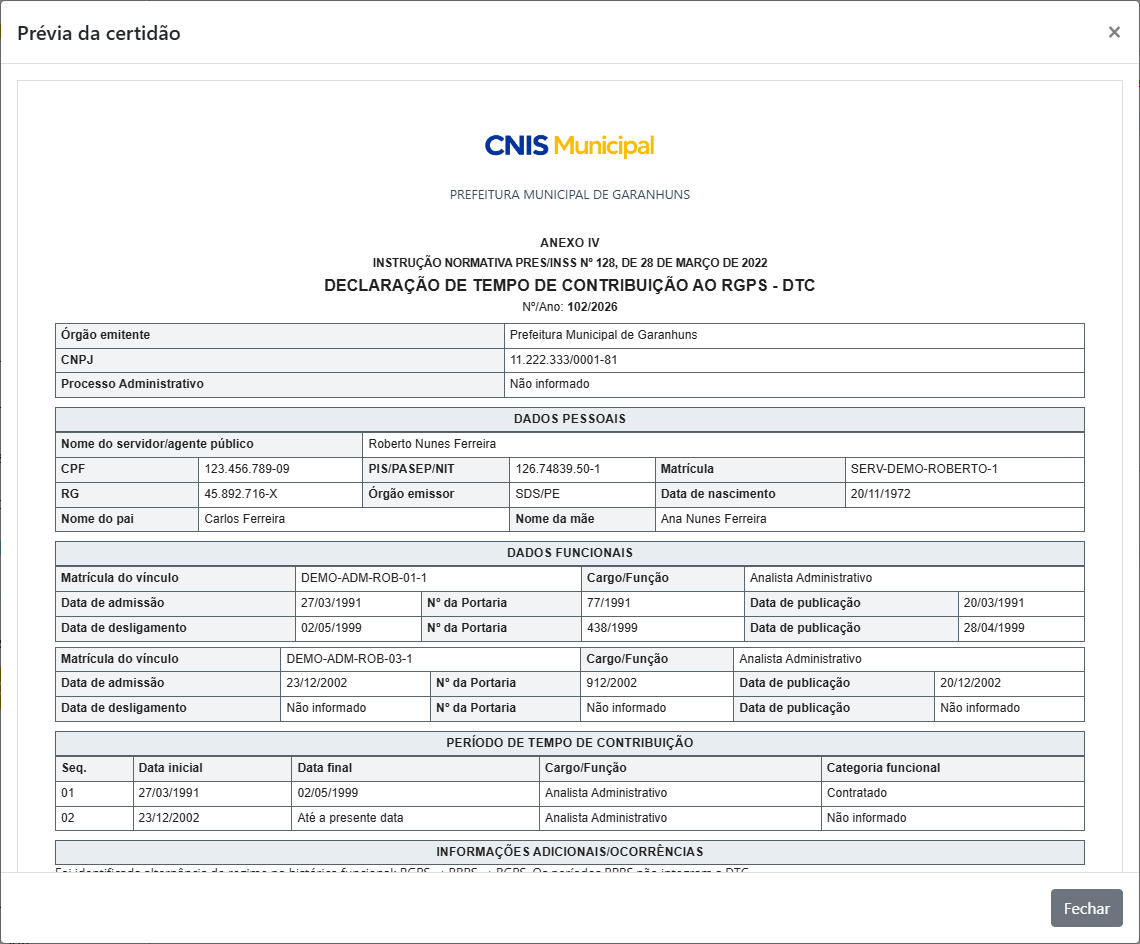The image size is (1140, 944).
Task: Click the portaria number 77/1991
Action: (x=608, y=603)
